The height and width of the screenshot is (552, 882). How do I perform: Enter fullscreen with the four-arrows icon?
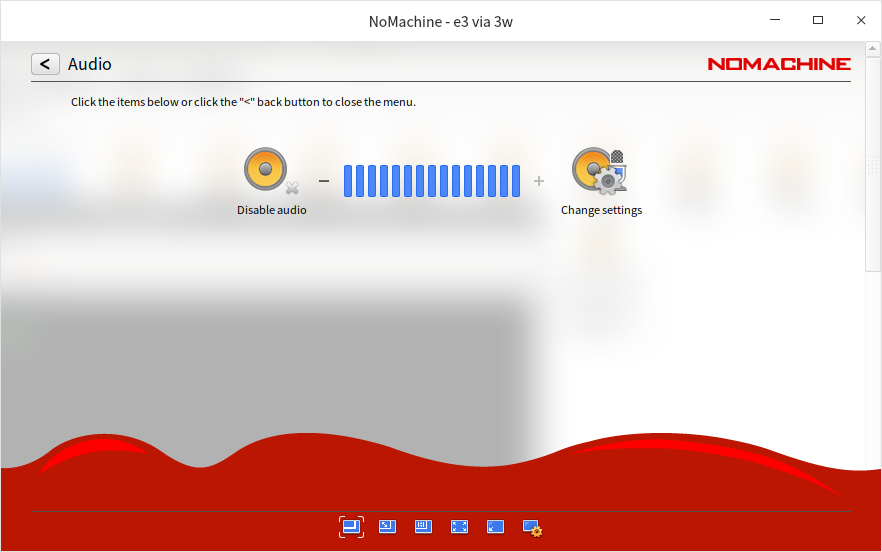pos(460,527)
